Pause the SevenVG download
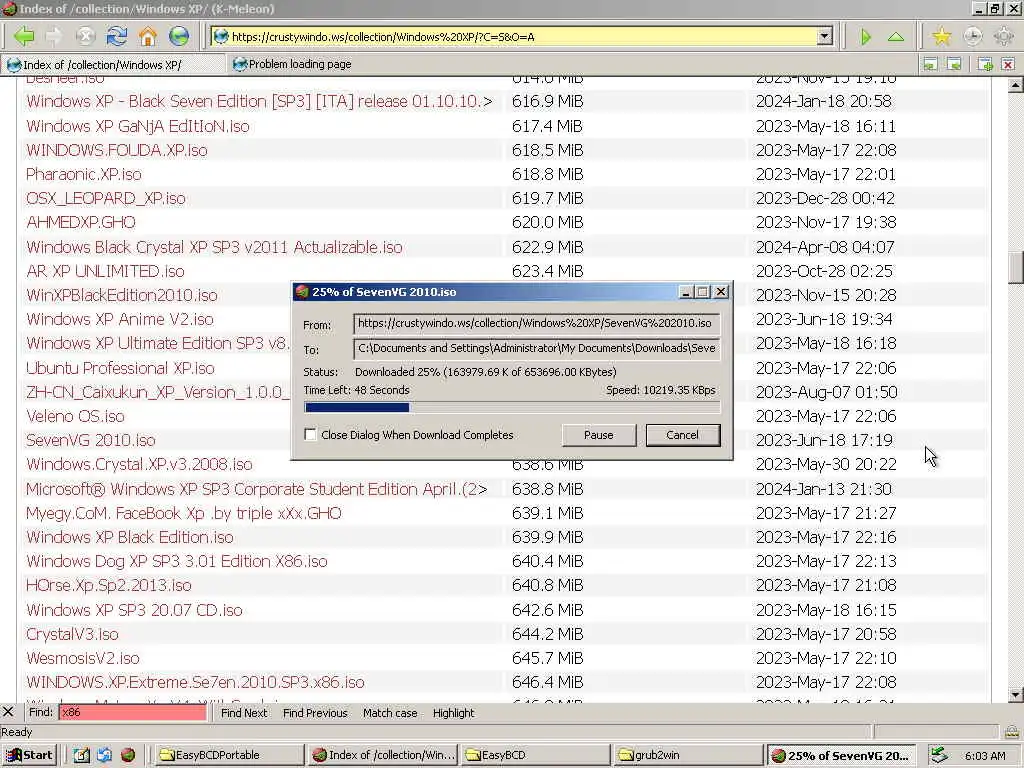Screen dimensions: 1024x768 598,435
